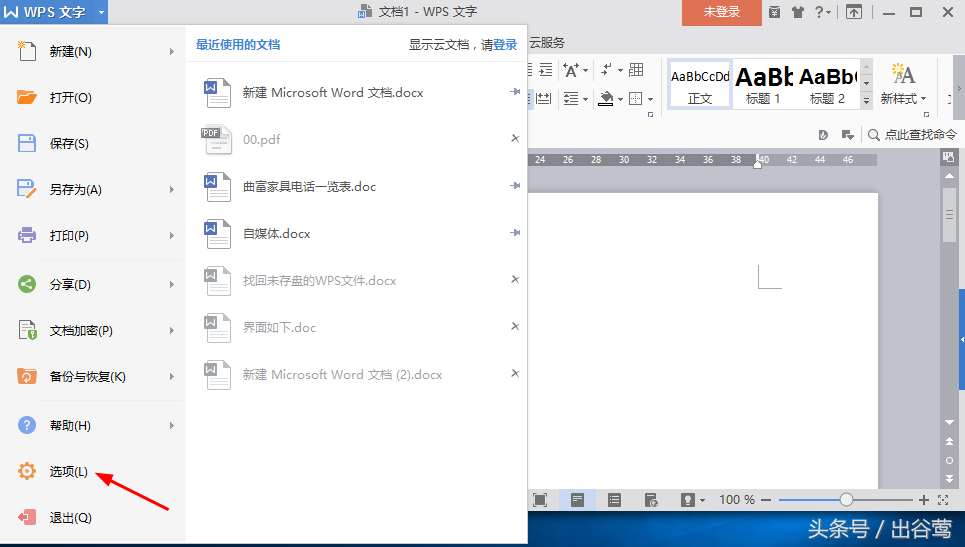Select the outline view icon
965x547 pixels.
614,500
